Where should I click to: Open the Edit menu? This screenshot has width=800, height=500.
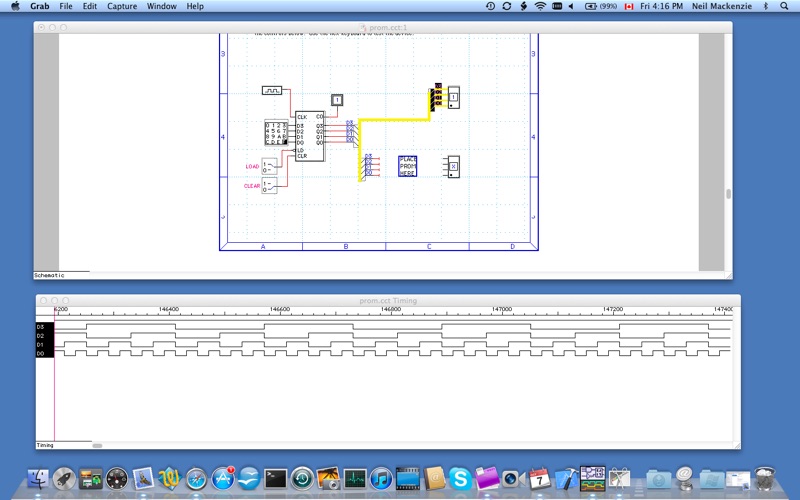click(x=90, y=6)
